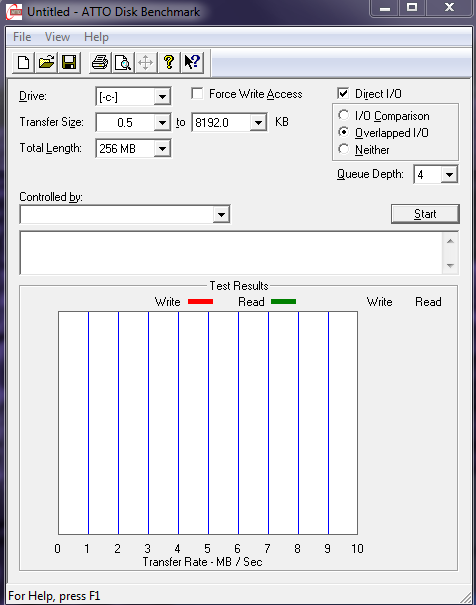Print results with the printer icon
The image size is (476, 605).
(100, 62)
